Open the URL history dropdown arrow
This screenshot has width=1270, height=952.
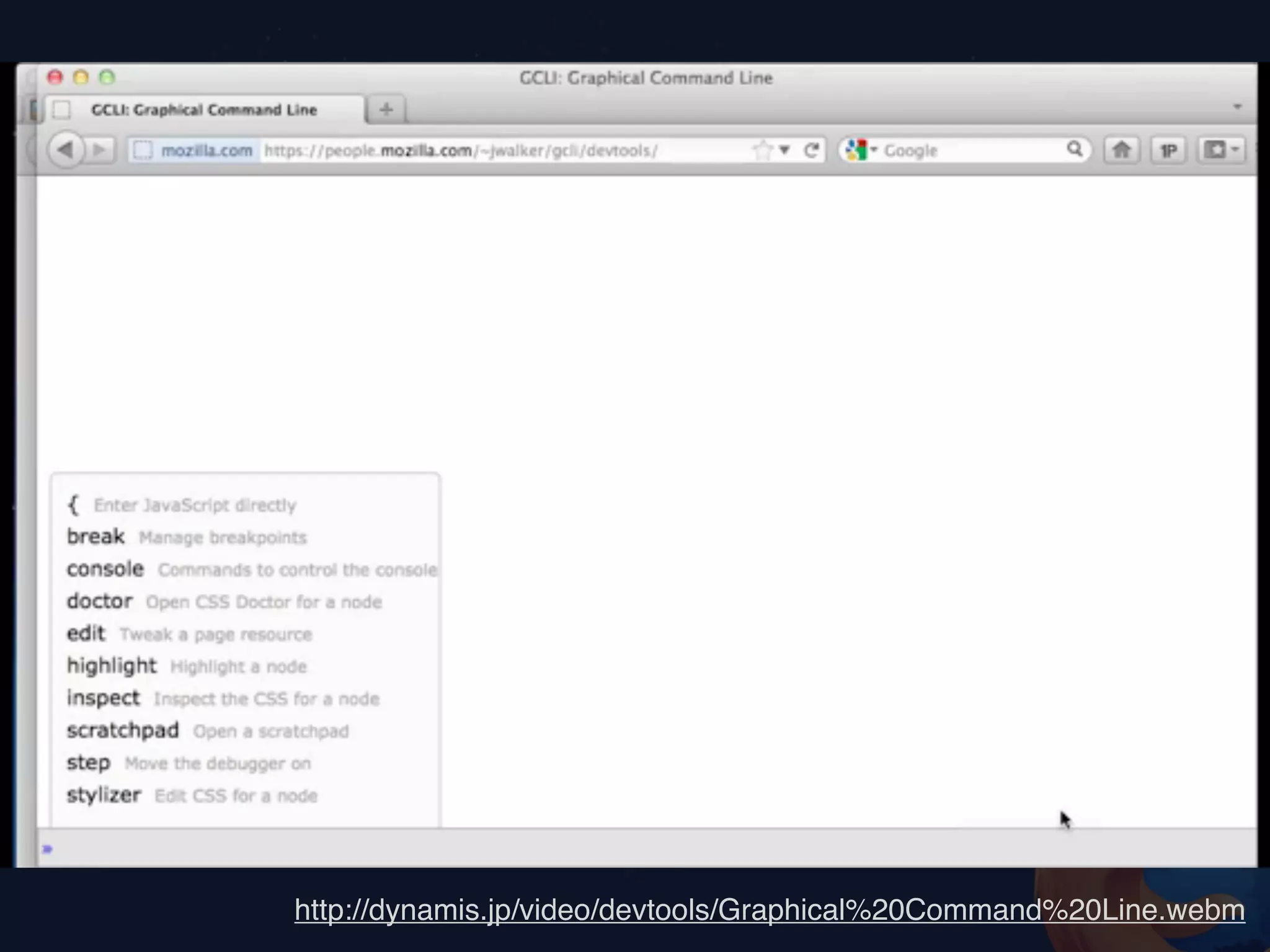(784, 150)
